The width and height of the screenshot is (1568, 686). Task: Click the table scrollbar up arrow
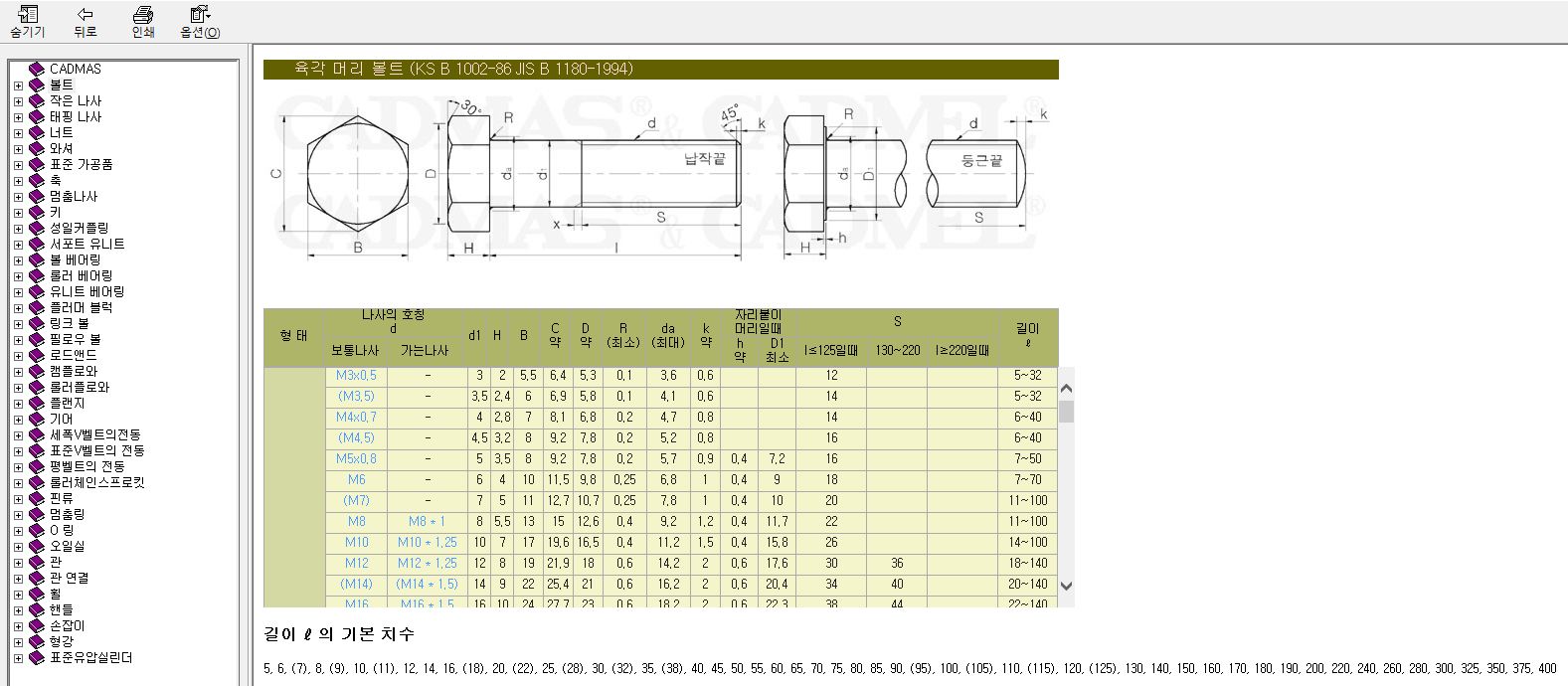pyautogui.click(x=1066, y=389)
